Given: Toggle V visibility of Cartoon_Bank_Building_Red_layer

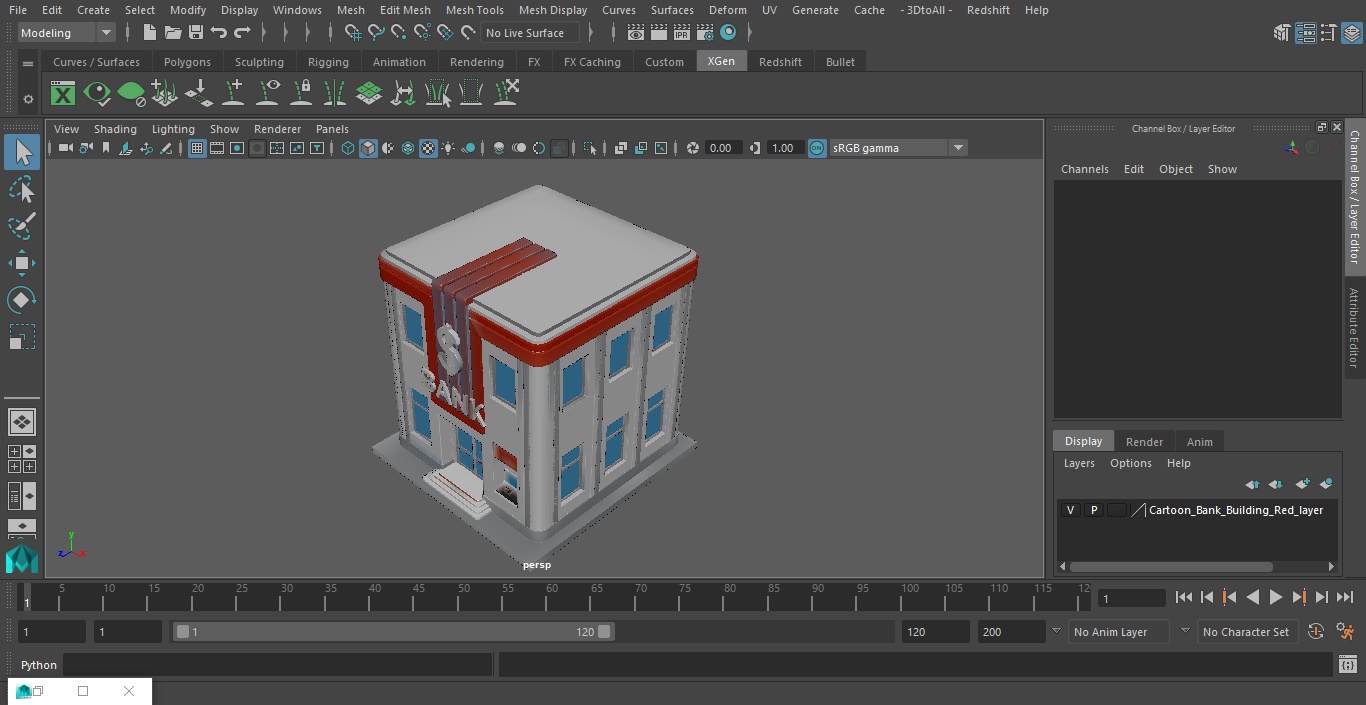Looking at the screenshot, I should [x=1070, y=510].
